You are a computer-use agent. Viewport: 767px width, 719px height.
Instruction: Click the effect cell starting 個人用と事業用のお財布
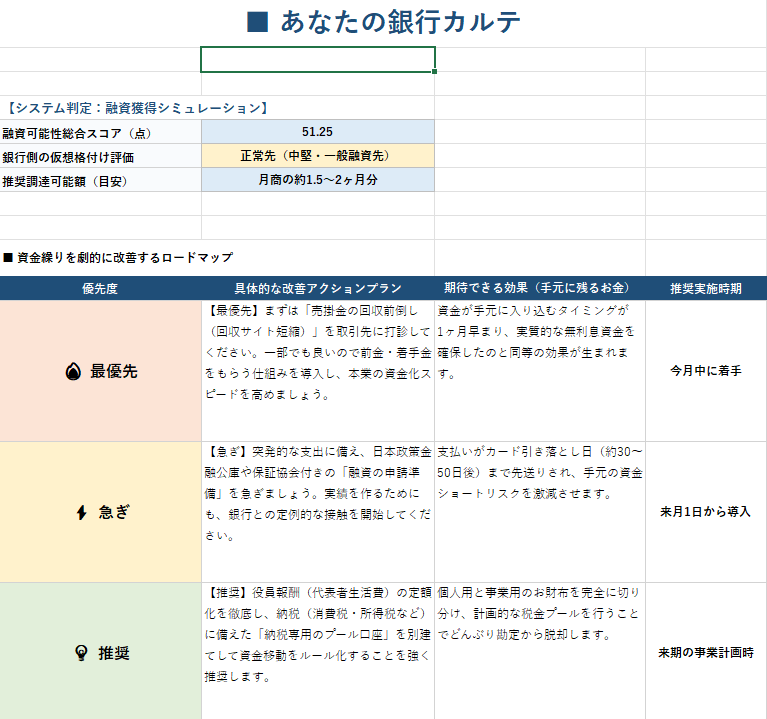pyautogui.click(x=540, y=651)
